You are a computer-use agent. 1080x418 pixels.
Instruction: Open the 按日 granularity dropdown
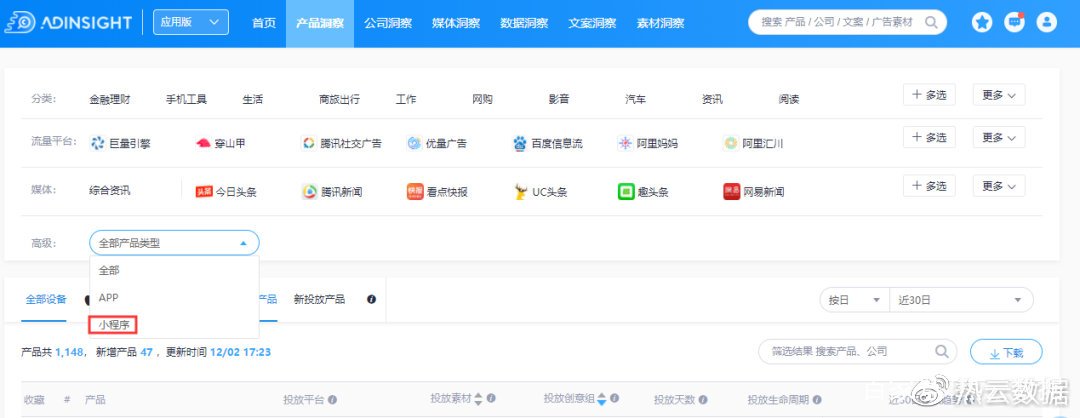click(854, 300)
